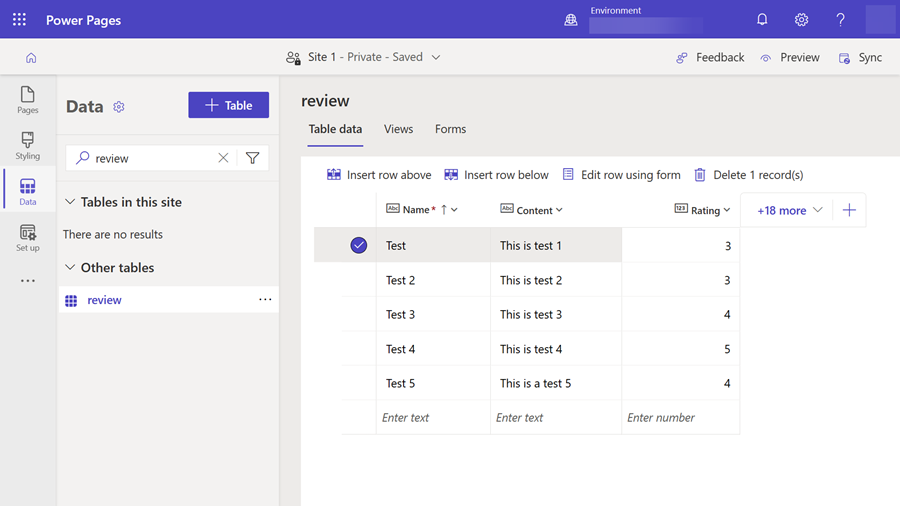The width and height of the screenshot is (900, 506).
Task: Open the Styling workspace icon
Action: pyautogui.click(x=28, y=145)
